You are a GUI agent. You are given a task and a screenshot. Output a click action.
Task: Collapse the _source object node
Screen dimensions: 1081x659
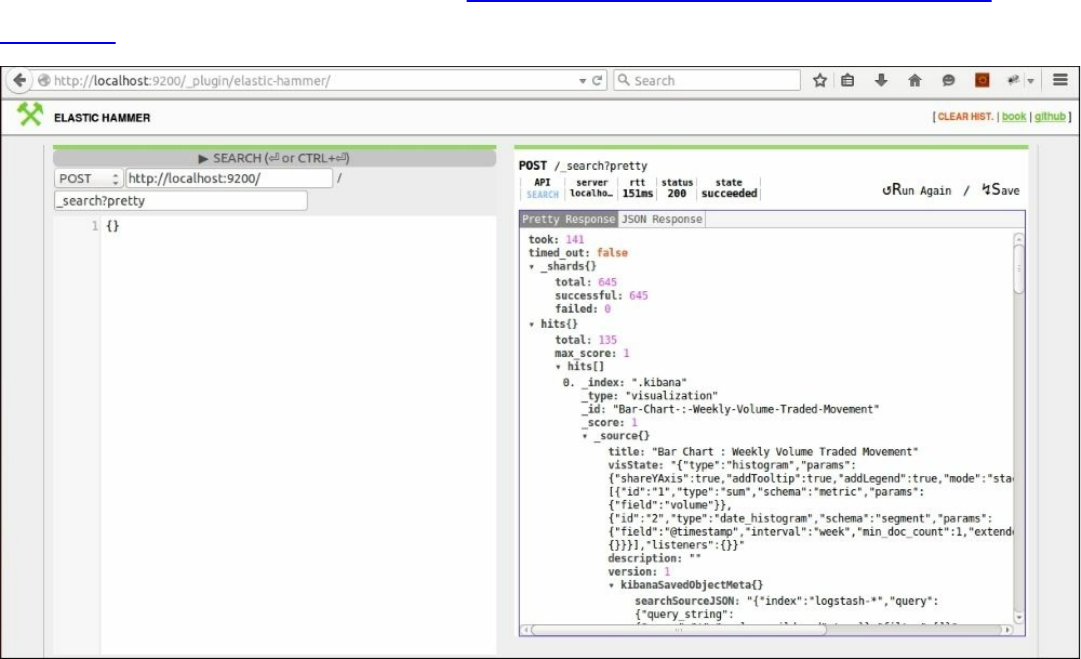(586, 437)
